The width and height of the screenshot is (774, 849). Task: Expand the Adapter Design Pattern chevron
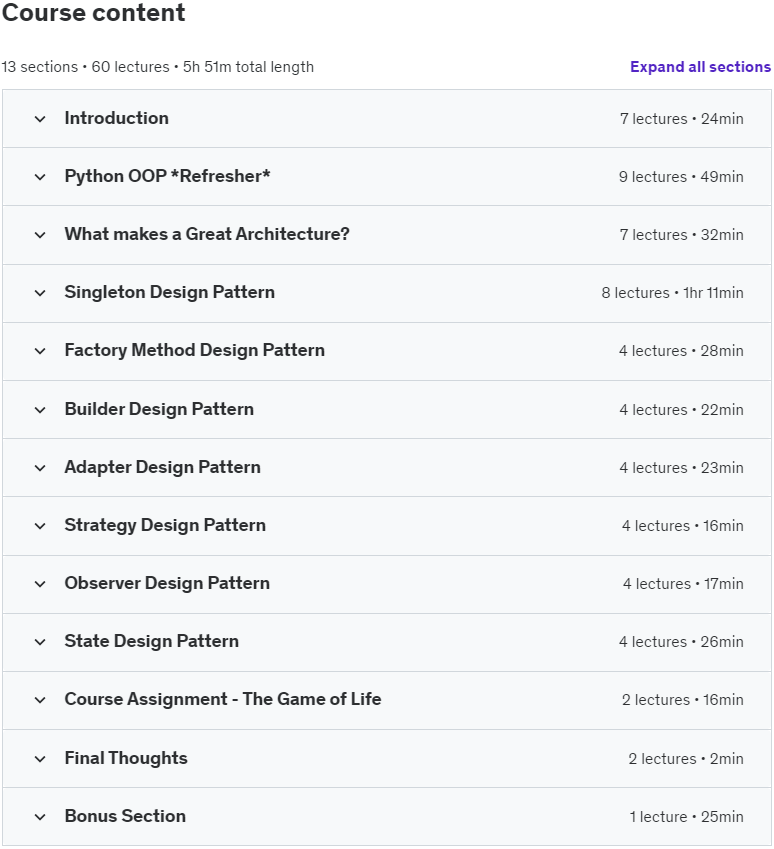pyautogui.click(x=40, y=468)
